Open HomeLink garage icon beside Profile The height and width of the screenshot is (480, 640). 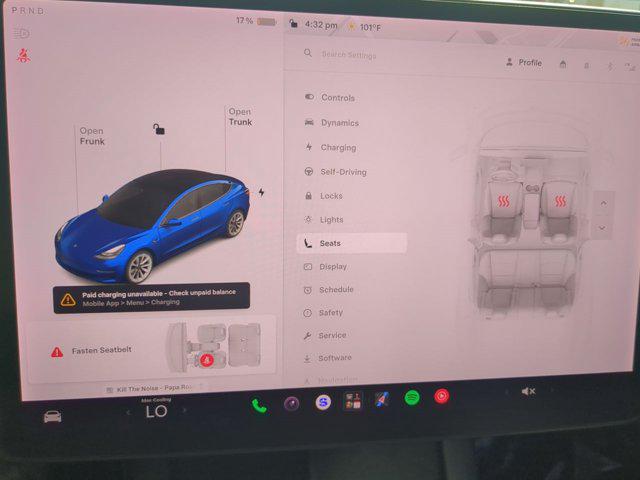(563, 64)
